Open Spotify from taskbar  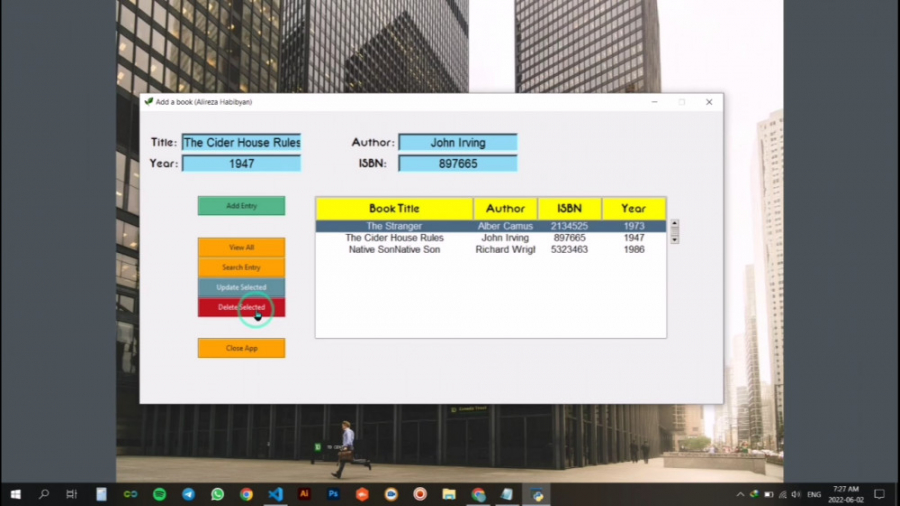160,494
